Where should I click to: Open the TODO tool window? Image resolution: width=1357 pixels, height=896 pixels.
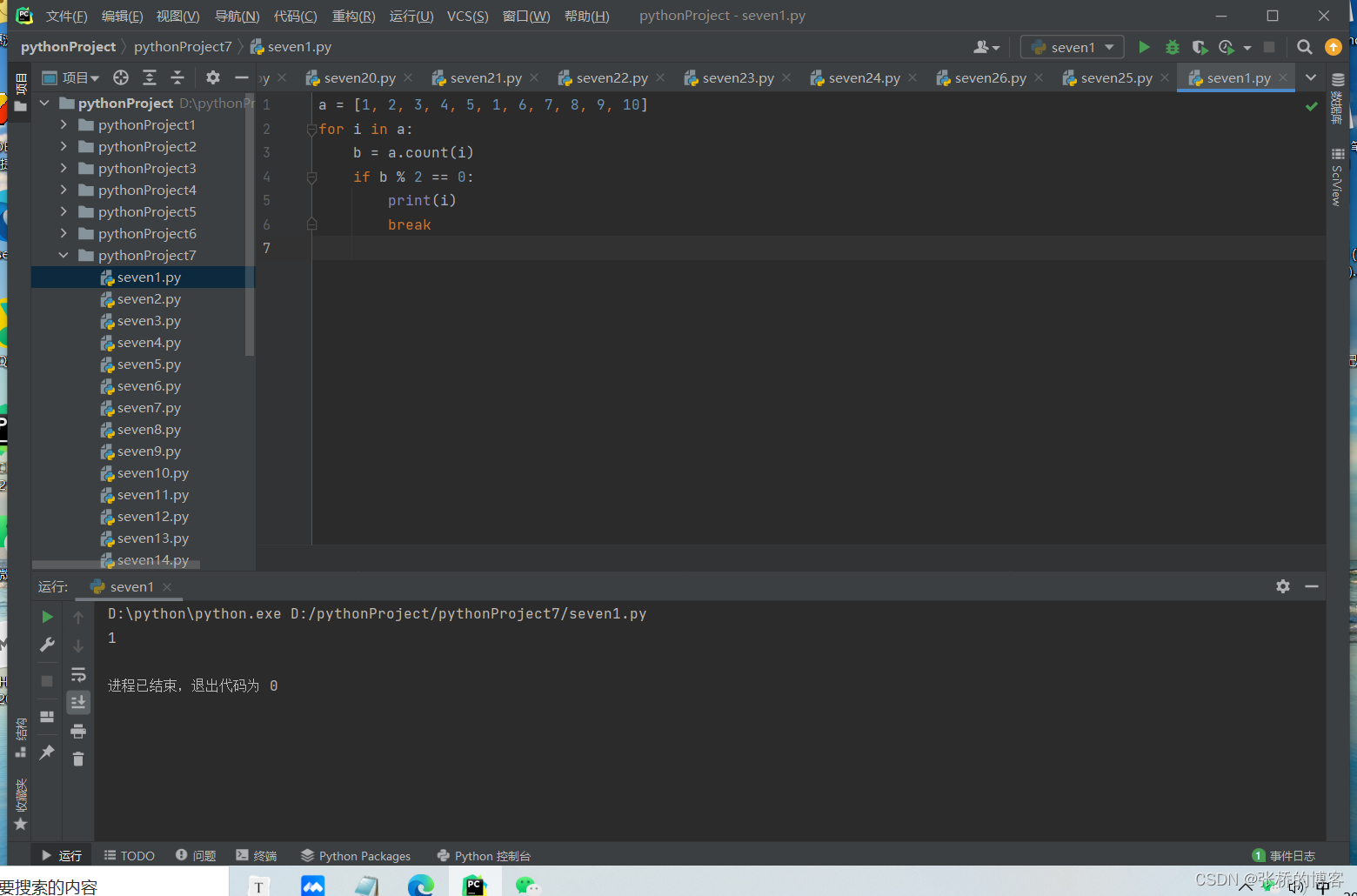point(129,856)
